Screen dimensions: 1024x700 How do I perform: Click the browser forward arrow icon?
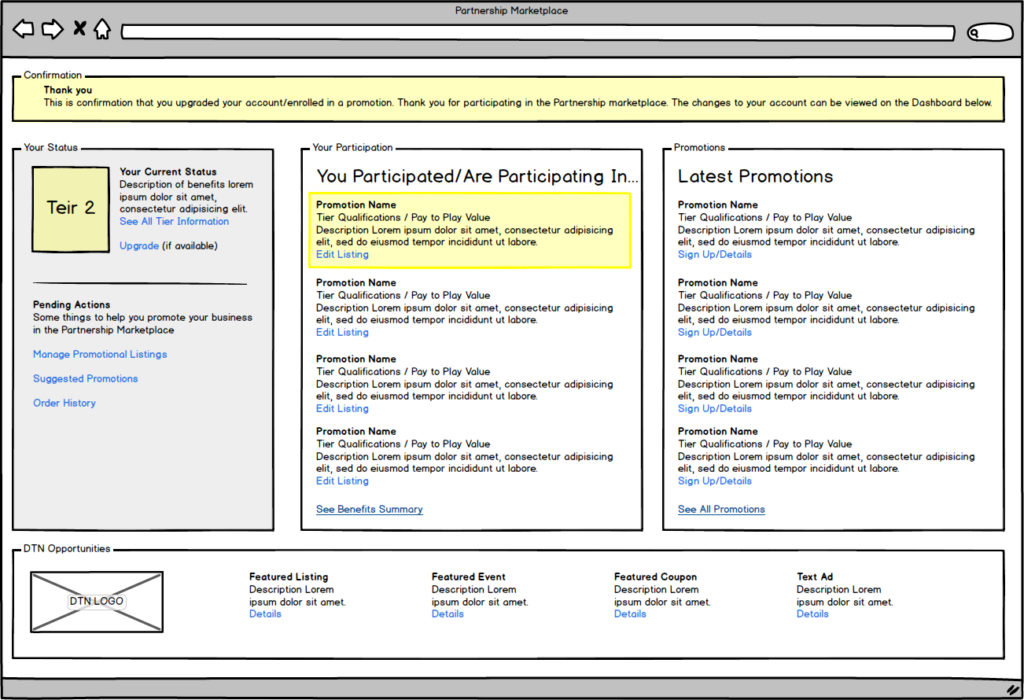pyautogui.click(x=51, y=30)
